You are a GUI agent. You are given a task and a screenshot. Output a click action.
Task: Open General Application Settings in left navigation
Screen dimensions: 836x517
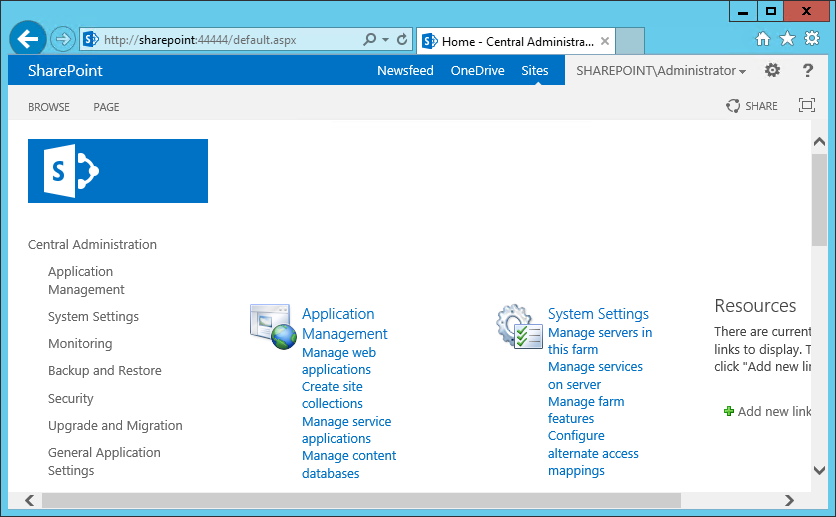104,462
